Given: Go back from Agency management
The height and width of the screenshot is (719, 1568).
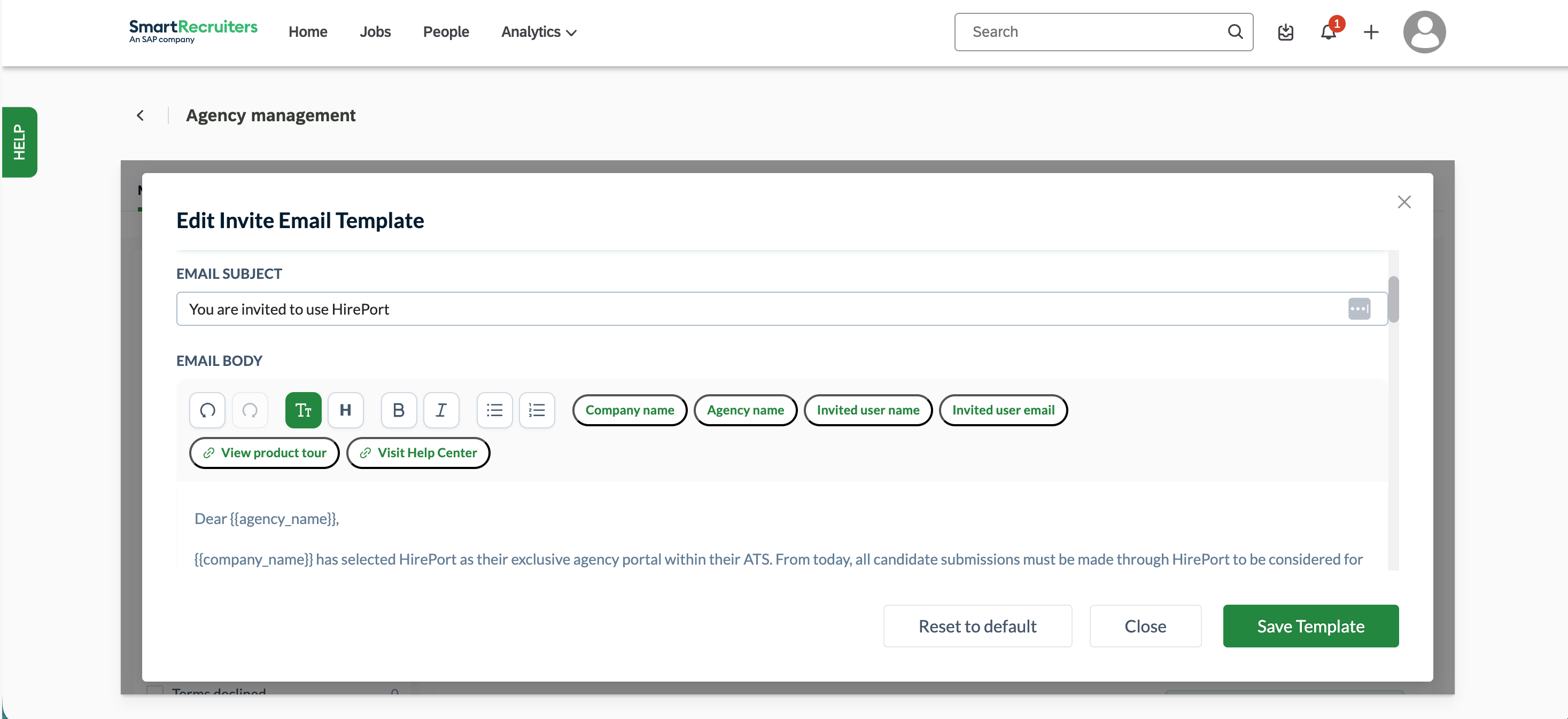Looking at the screenshot, I should point(141,115).
